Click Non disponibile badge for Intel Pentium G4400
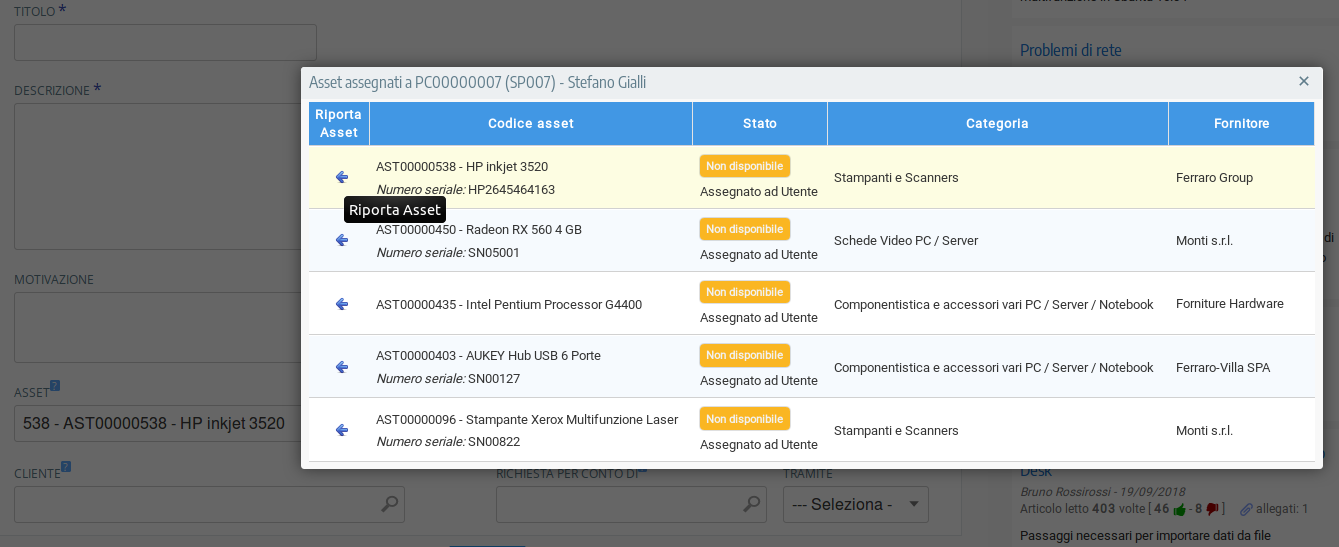 coord(745,292)
